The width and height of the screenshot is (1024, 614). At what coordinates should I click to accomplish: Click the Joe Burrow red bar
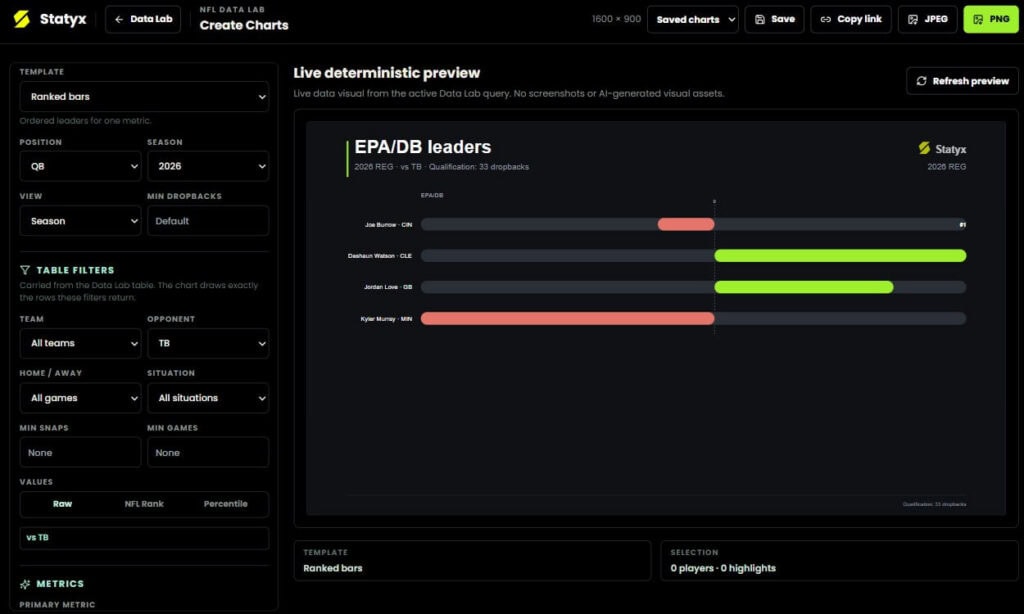pyautogui.click(x=686, y=225)
